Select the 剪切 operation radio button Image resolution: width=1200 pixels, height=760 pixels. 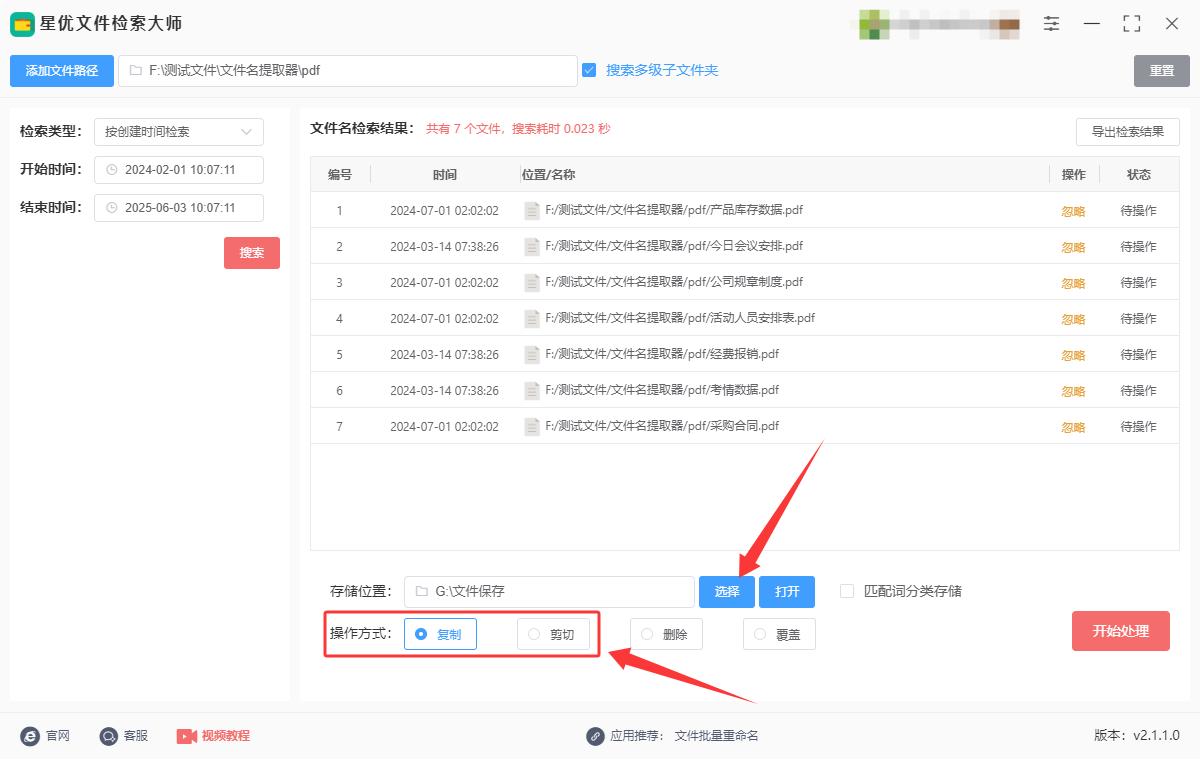pyautogui.click(x=534, y=634)
